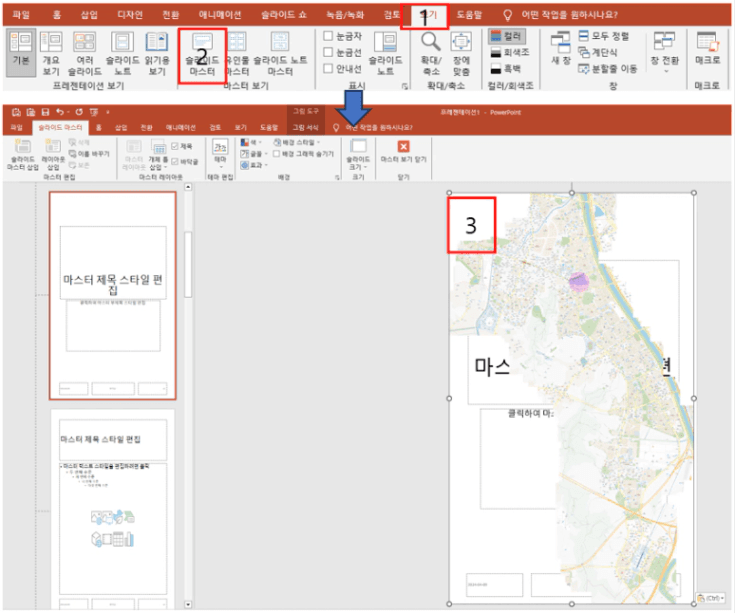Image resolution: width=735 pixels, height=613 pixels.
Task: Toggle the Ruler (눈금자) checkbox
Action: point(328,36)
